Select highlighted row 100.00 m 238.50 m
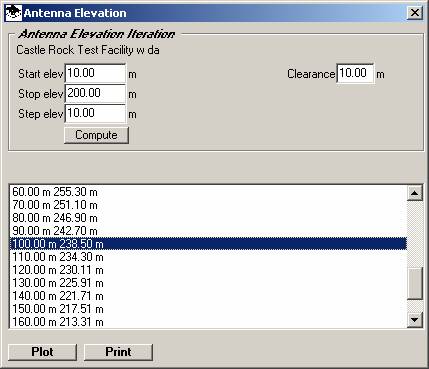 click(x=208, y=244)
